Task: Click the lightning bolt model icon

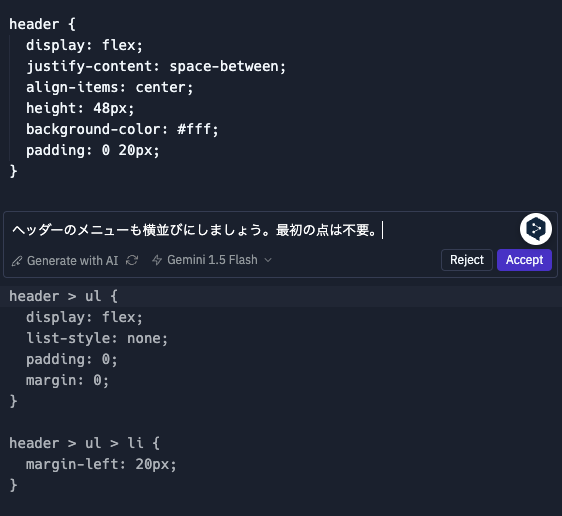Action: (157, 260)
